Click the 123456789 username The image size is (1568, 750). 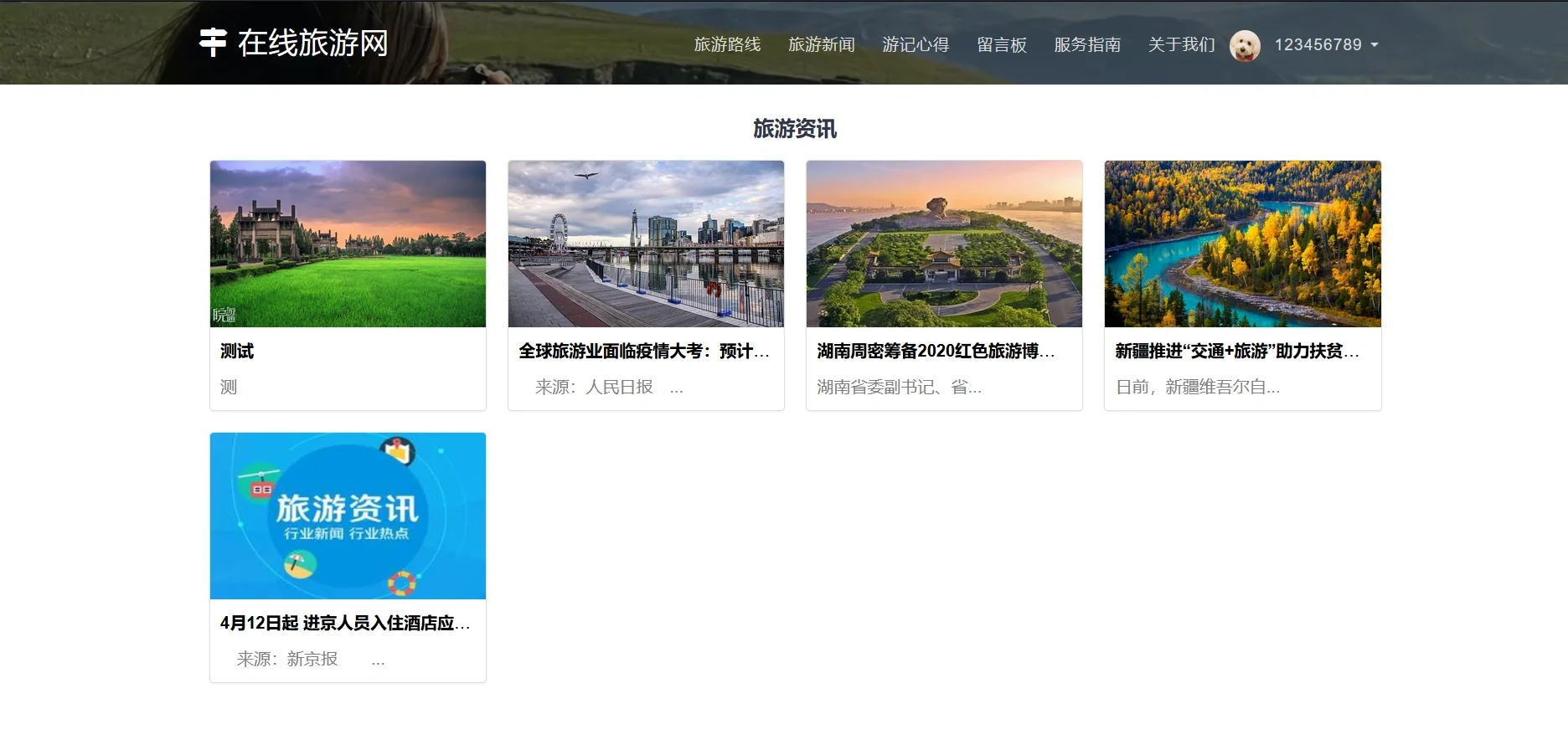coord(1318,44)
